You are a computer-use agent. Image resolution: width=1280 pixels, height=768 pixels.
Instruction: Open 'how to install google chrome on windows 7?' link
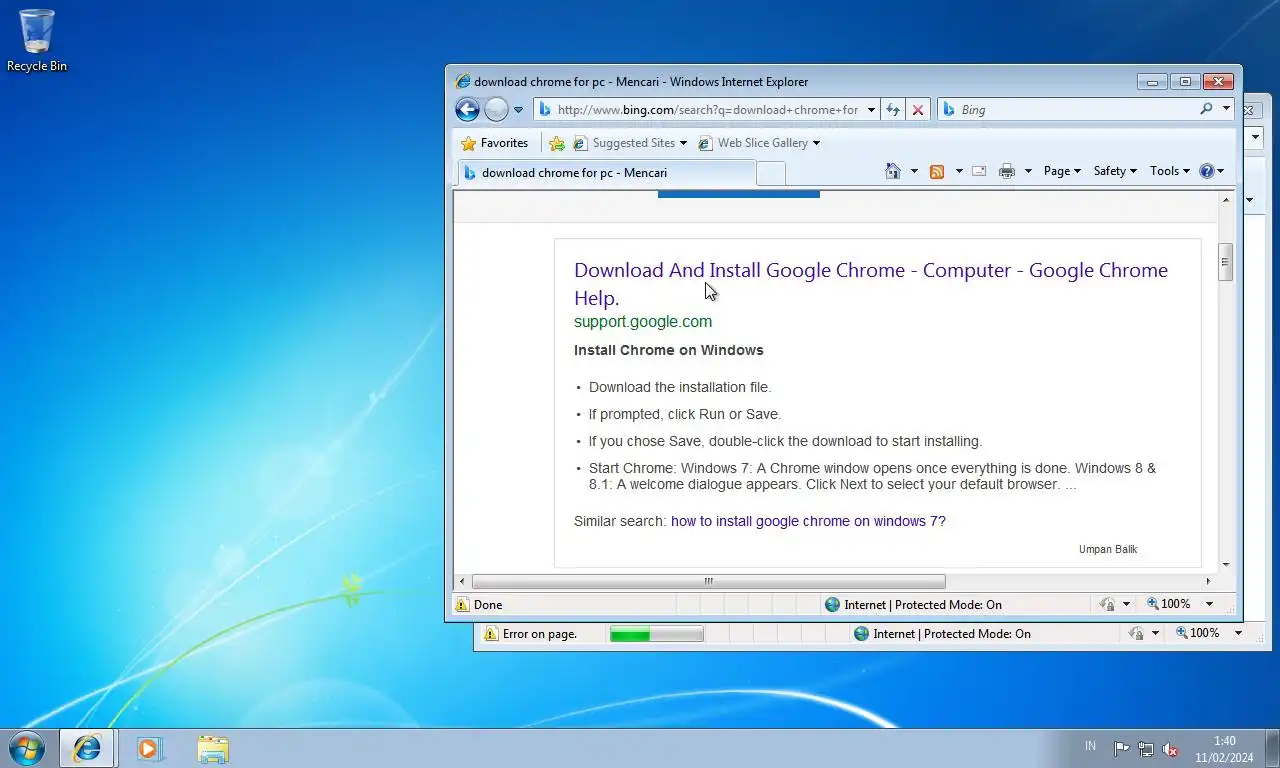(808, 521)
